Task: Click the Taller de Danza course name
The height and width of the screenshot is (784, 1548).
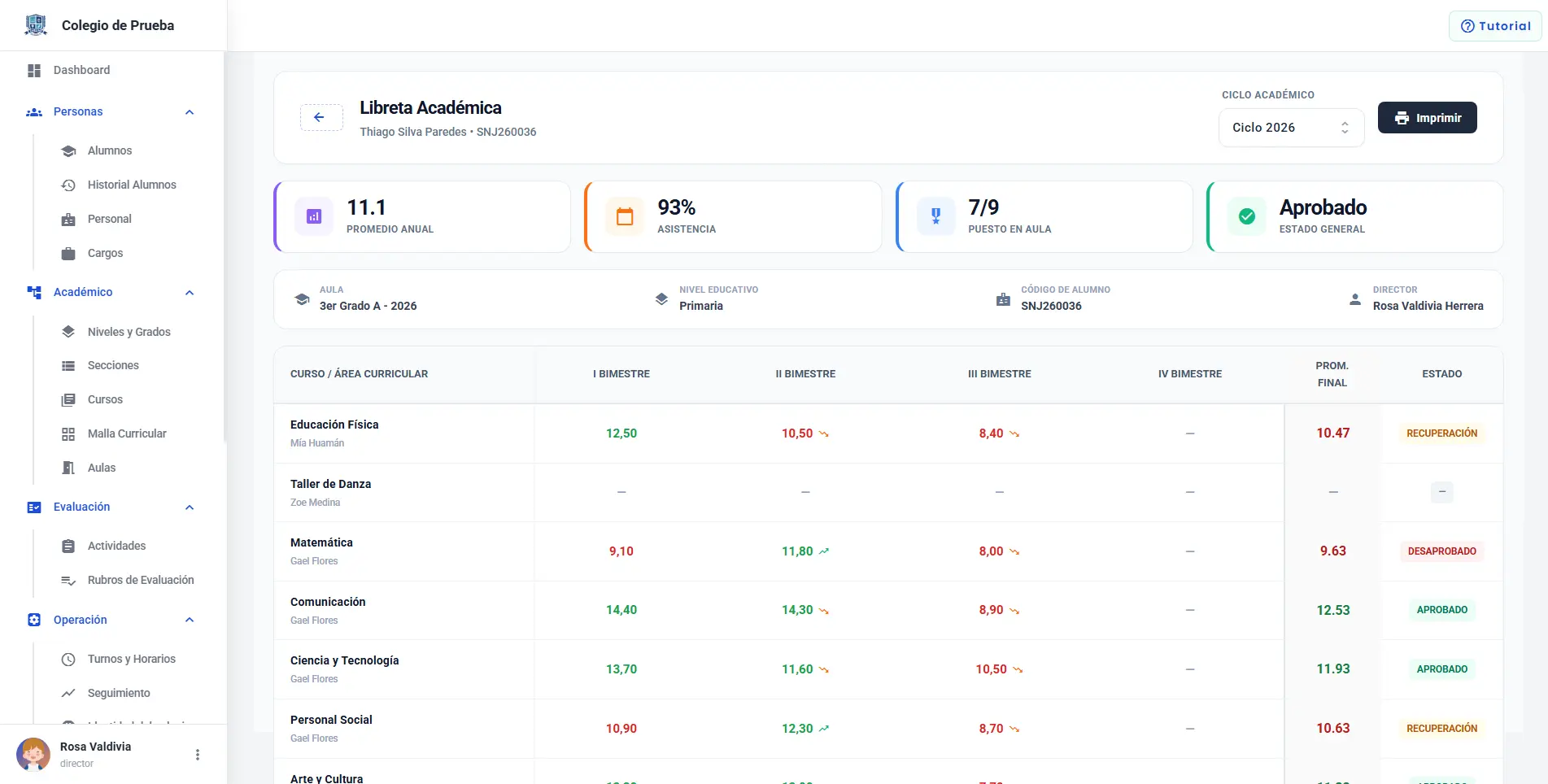Action: tap(330, 484)
